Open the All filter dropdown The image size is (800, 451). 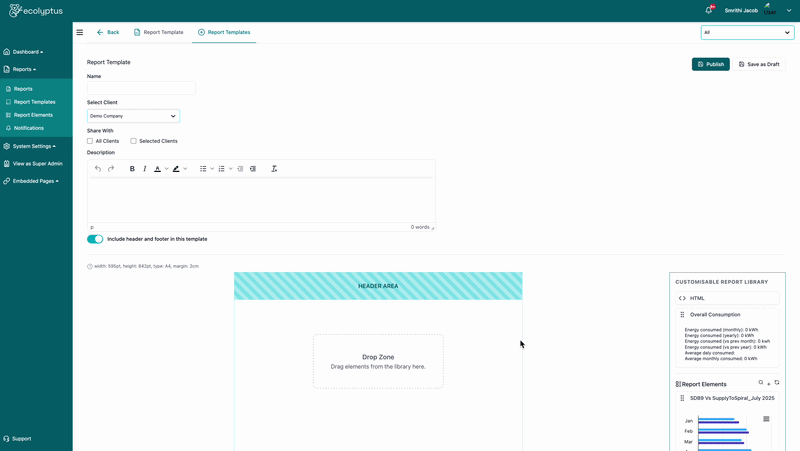(x=747, y=32)
